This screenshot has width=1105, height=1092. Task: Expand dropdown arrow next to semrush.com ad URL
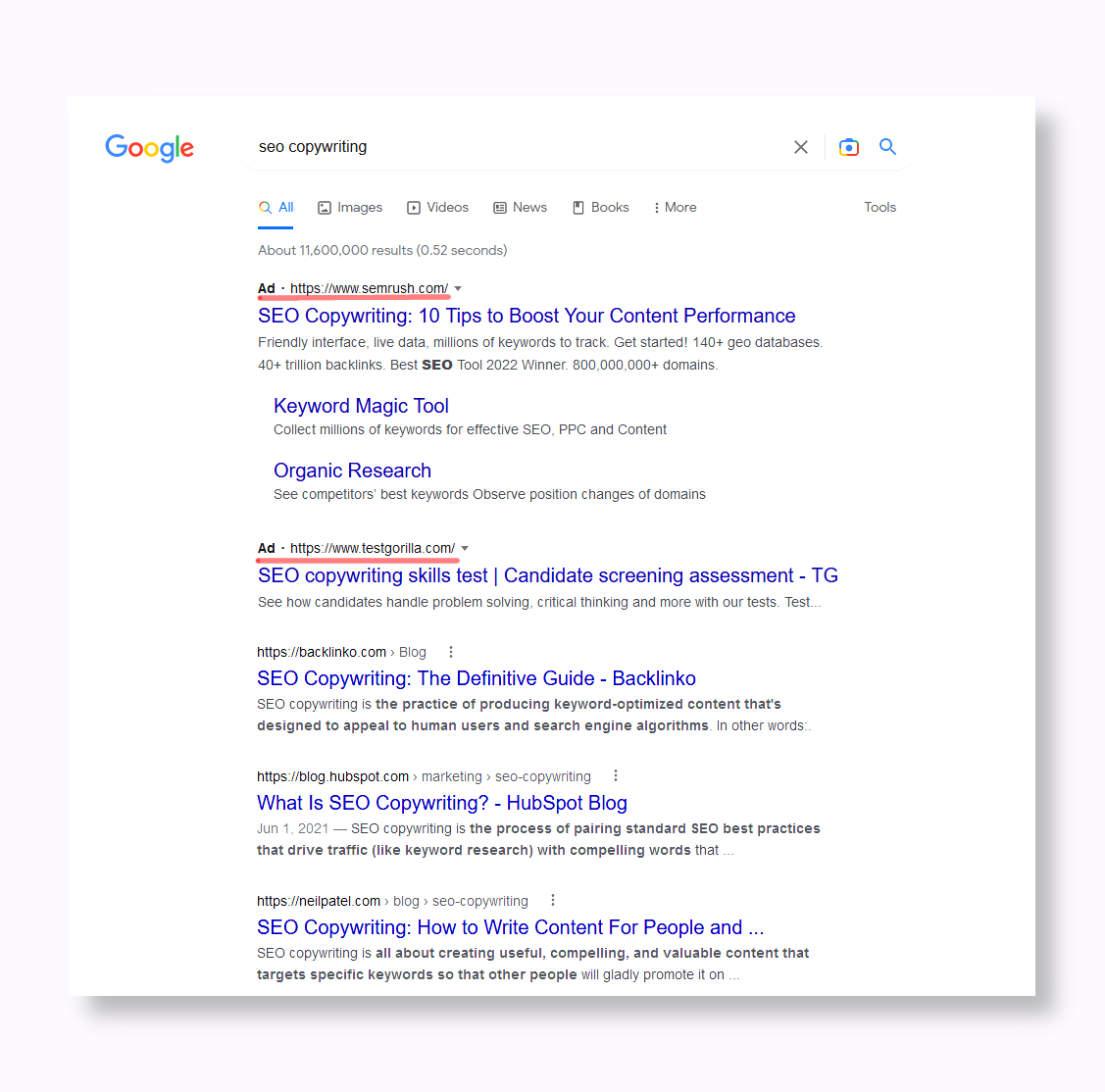pyautogui.click(x=458, y=289)
